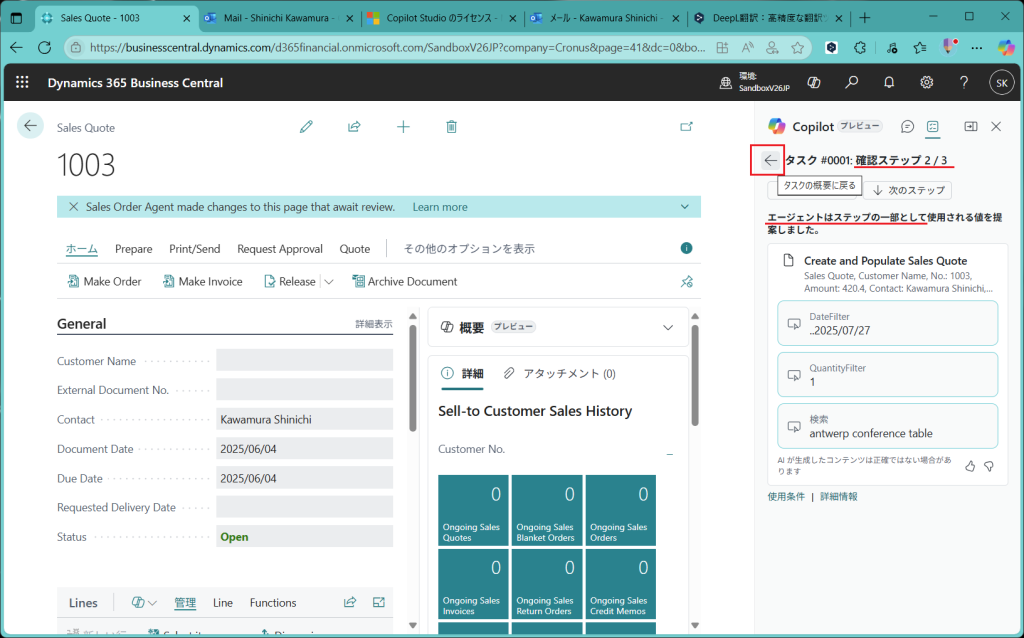
Task: Open the SK account avatar
Action: tap(1002, 83)
